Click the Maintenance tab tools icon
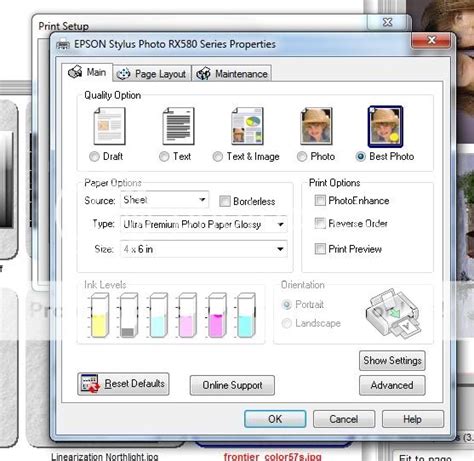Image resolution: width=474 pixels, height=461 pixels. [203, 73]
